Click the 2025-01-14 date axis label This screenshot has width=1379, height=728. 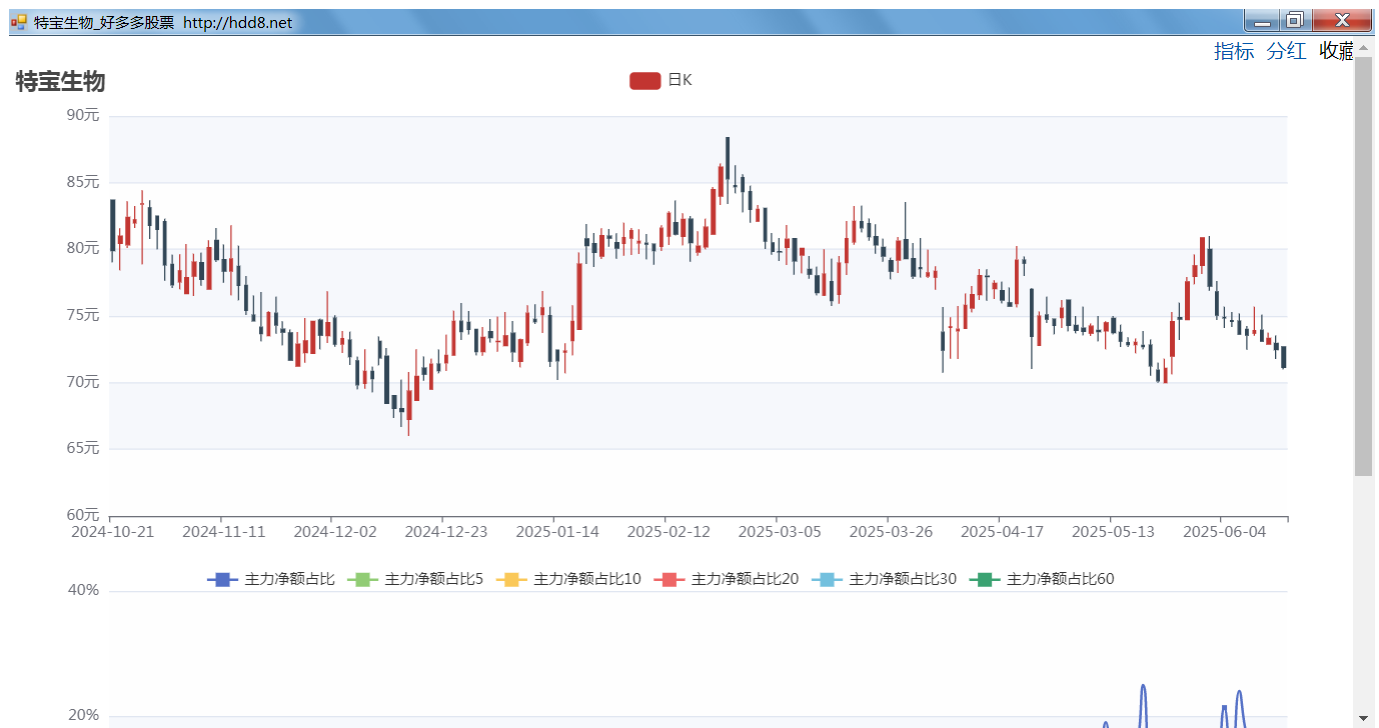558,531
